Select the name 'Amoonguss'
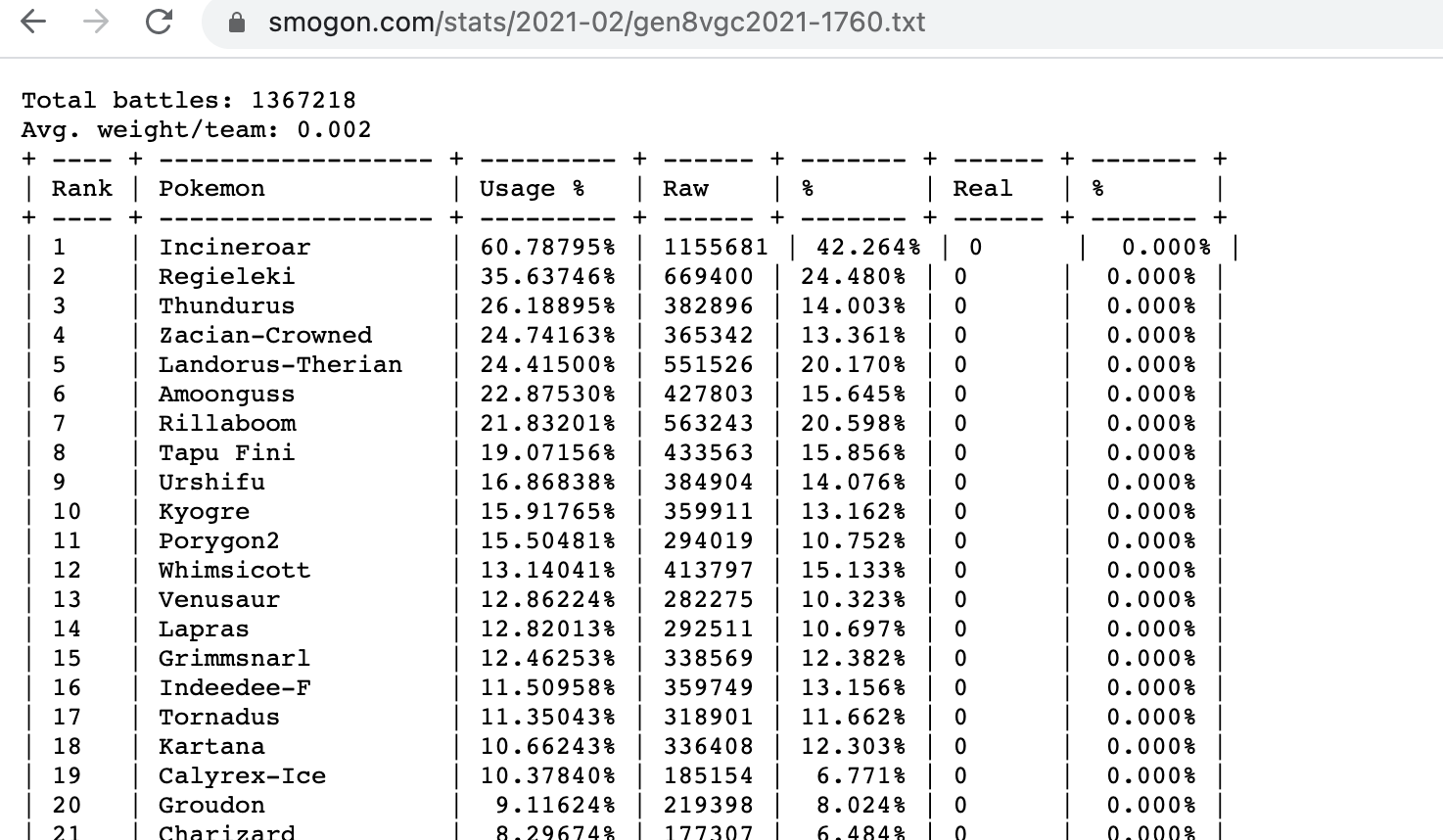The image size is (1443, 840). coord(227,394)
